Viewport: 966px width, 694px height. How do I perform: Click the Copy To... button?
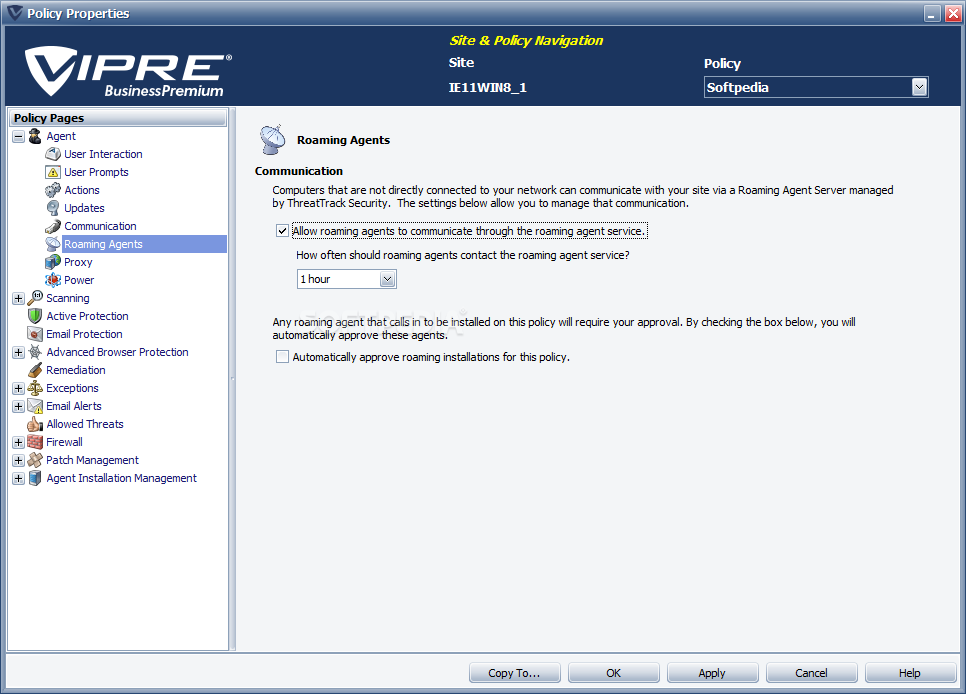pos(514,673)
